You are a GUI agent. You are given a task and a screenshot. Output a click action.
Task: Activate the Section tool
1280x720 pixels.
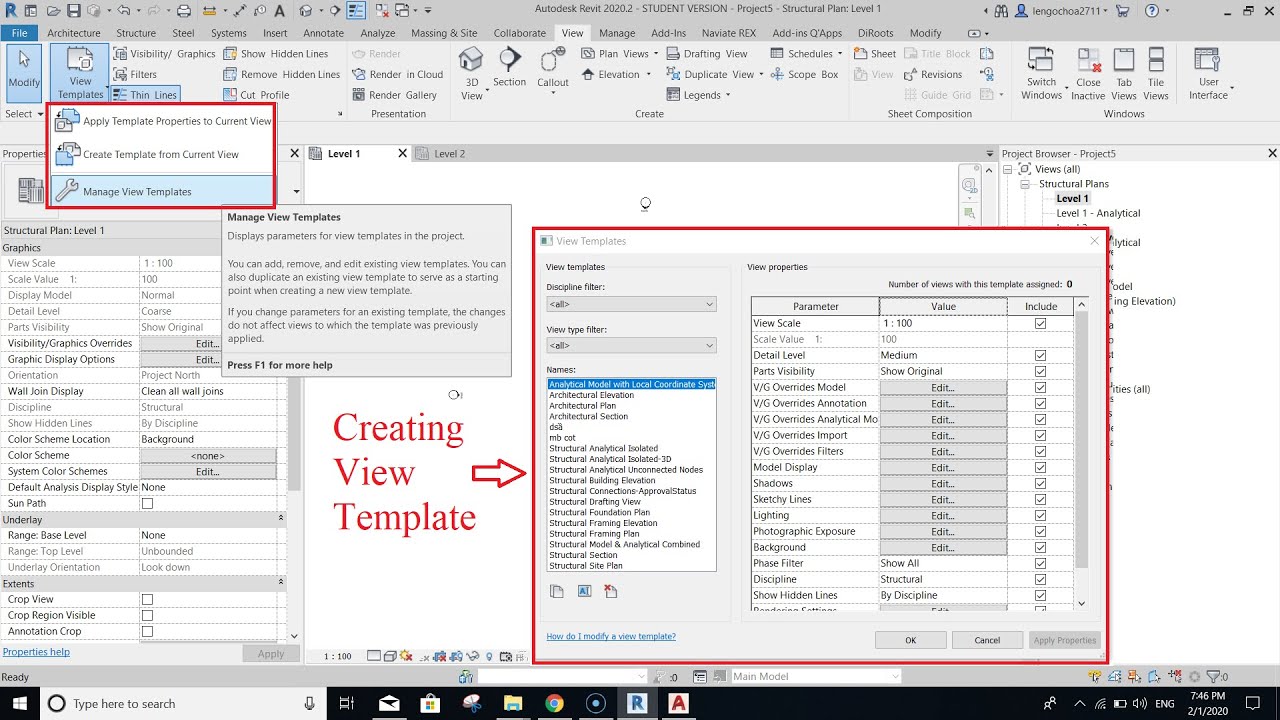509,68
